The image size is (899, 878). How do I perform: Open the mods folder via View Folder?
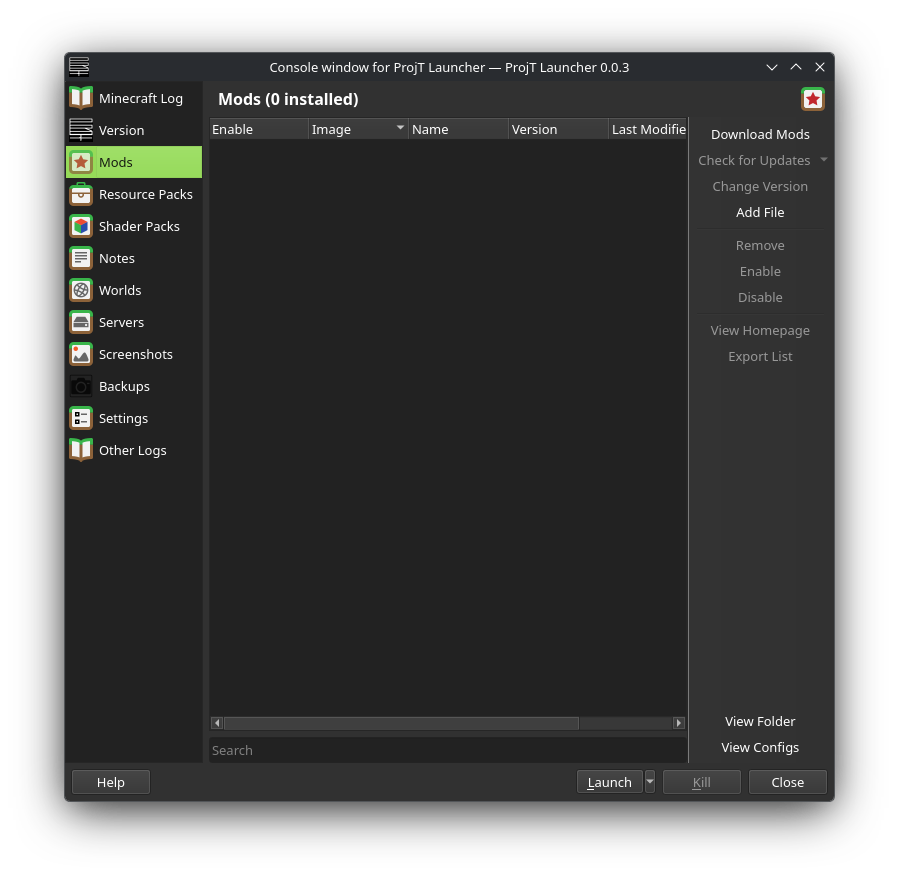click(x=760, y=721)
